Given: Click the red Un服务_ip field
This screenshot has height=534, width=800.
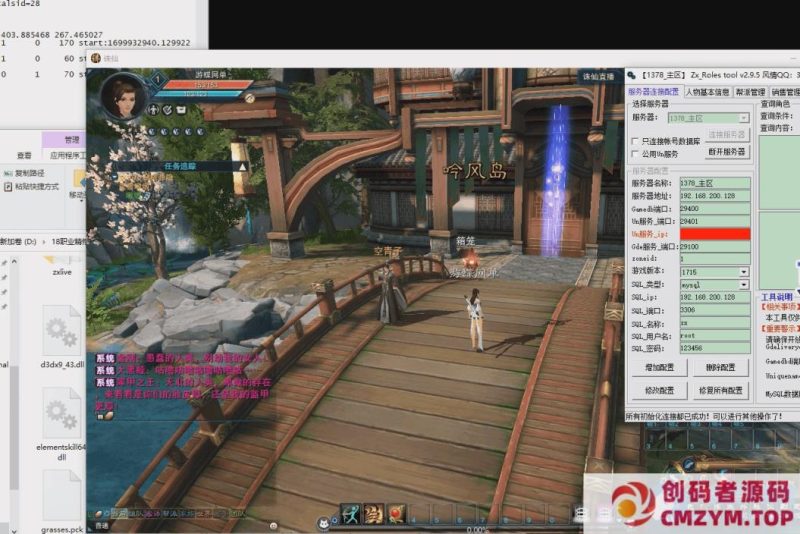Looking at the screenshot, I should [715, 234].
